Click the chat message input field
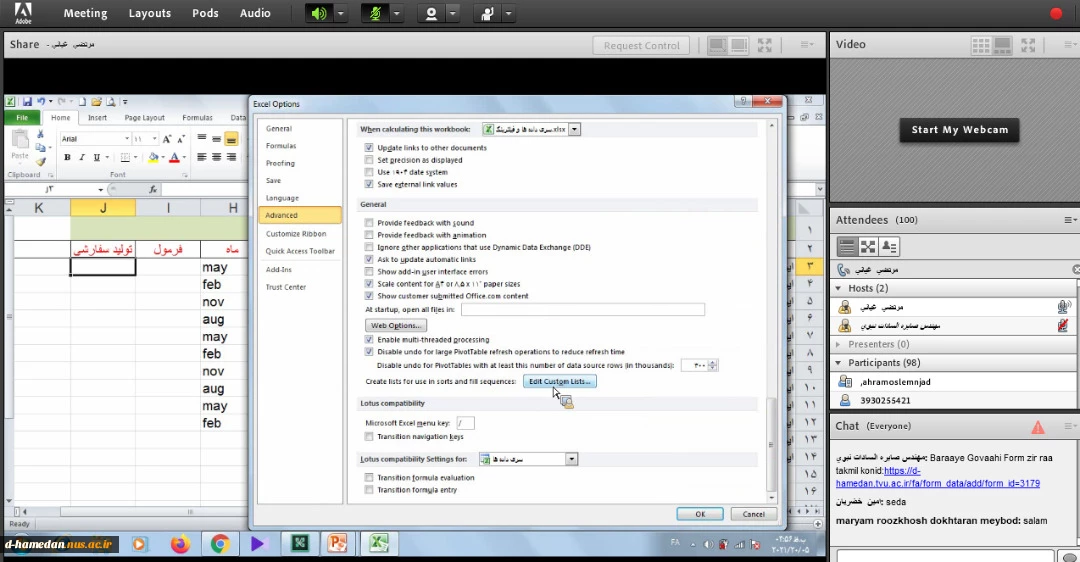 click(x=944, y=555)
